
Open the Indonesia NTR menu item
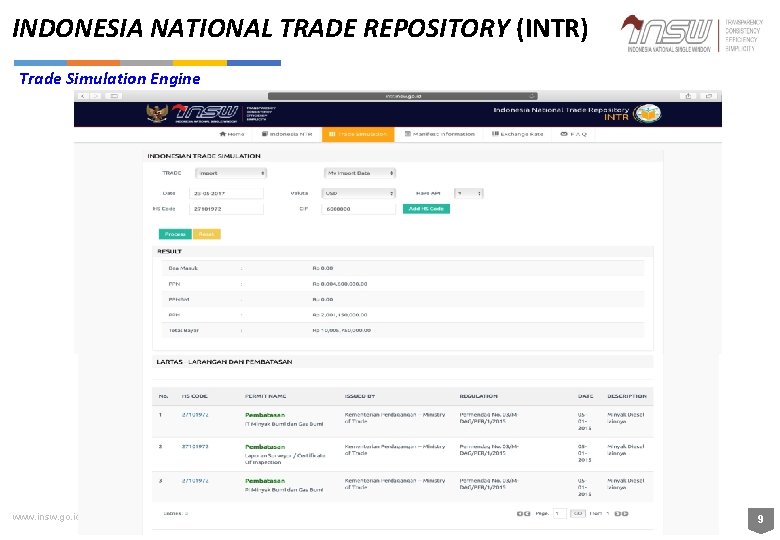click(287, 134)
